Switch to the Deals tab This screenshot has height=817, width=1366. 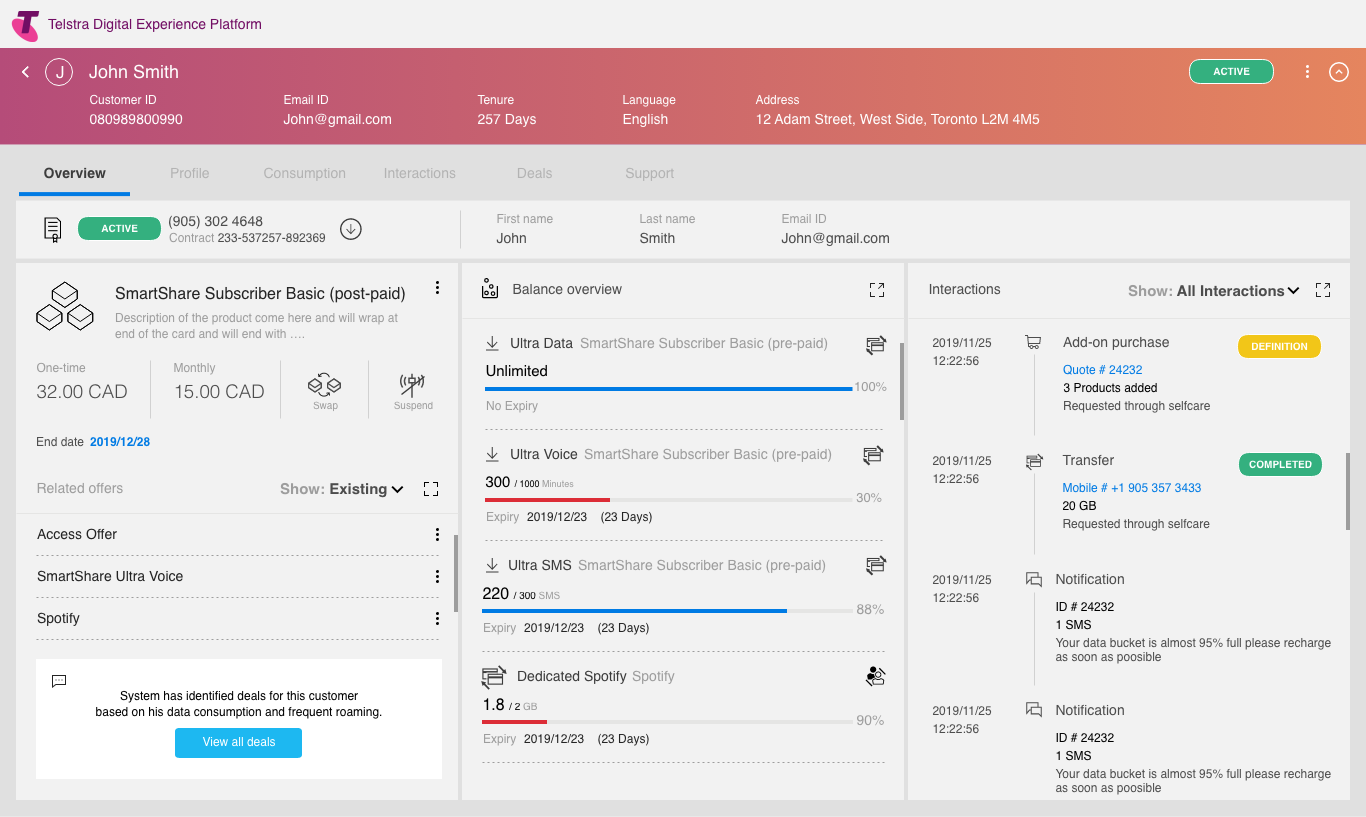coord(534,173)
